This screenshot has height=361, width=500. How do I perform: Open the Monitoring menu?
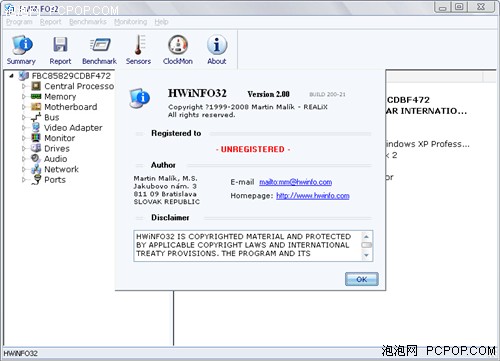click(x=131, y=22)
